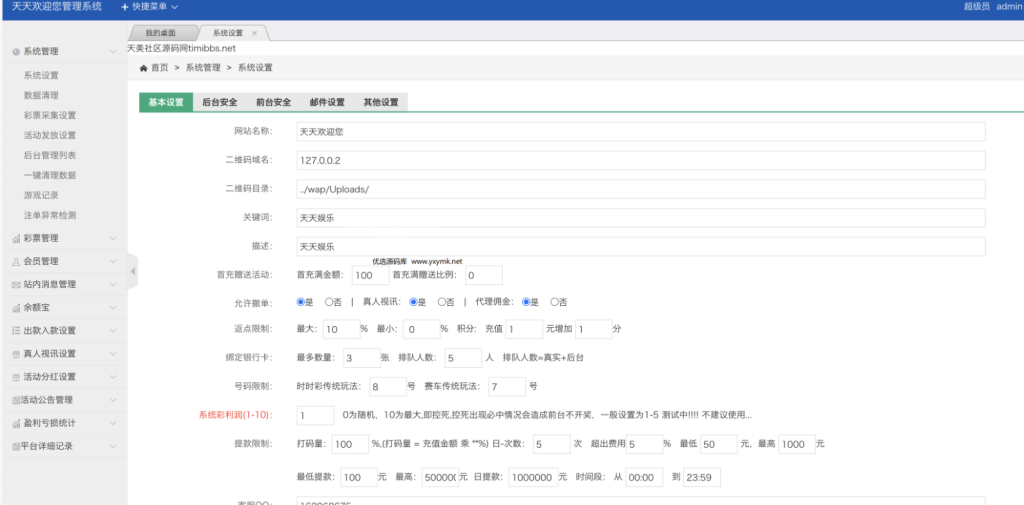Expand the 彩票管理 section chevron

pyautogui.click(x=114, y=238)
